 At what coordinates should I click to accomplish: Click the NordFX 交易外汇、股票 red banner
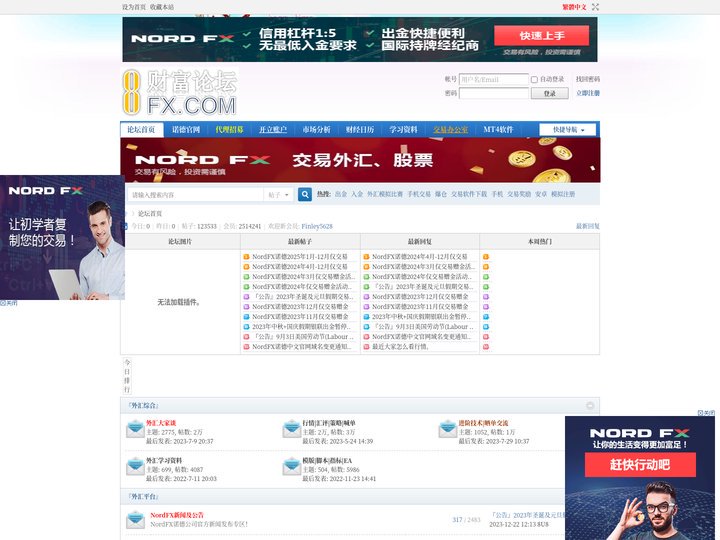(360, 160)
